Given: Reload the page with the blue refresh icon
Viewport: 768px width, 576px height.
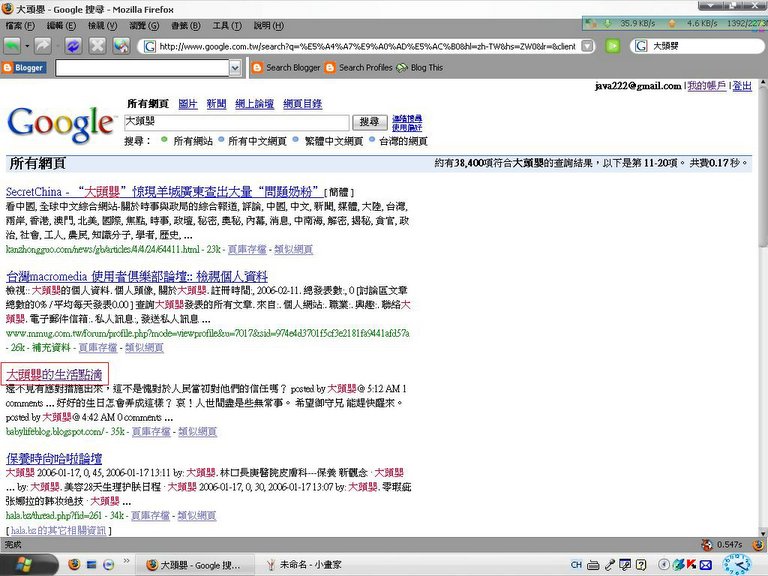Looking at the screenshot, I should pyautogui.click(x=73, y=46).
